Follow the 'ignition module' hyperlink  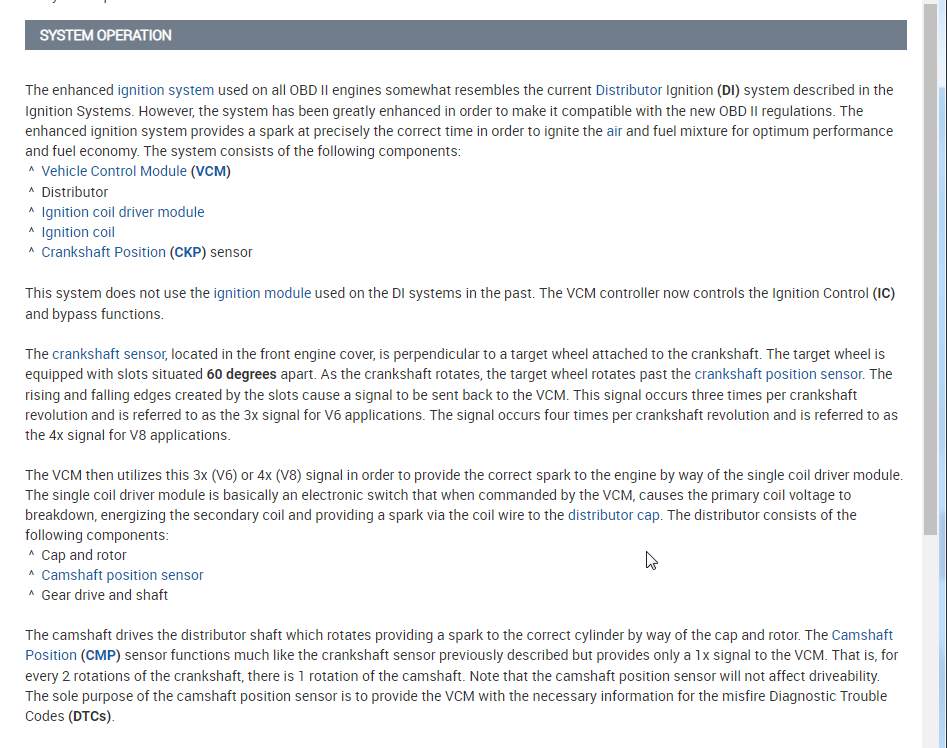point(262,293)
